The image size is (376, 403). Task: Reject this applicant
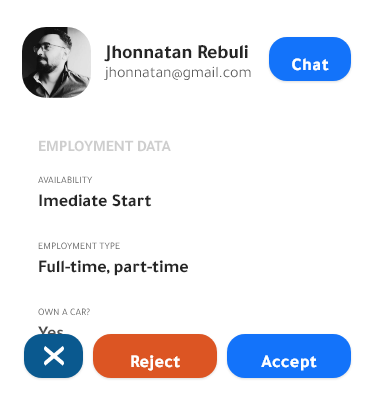[x=155, y=356]
